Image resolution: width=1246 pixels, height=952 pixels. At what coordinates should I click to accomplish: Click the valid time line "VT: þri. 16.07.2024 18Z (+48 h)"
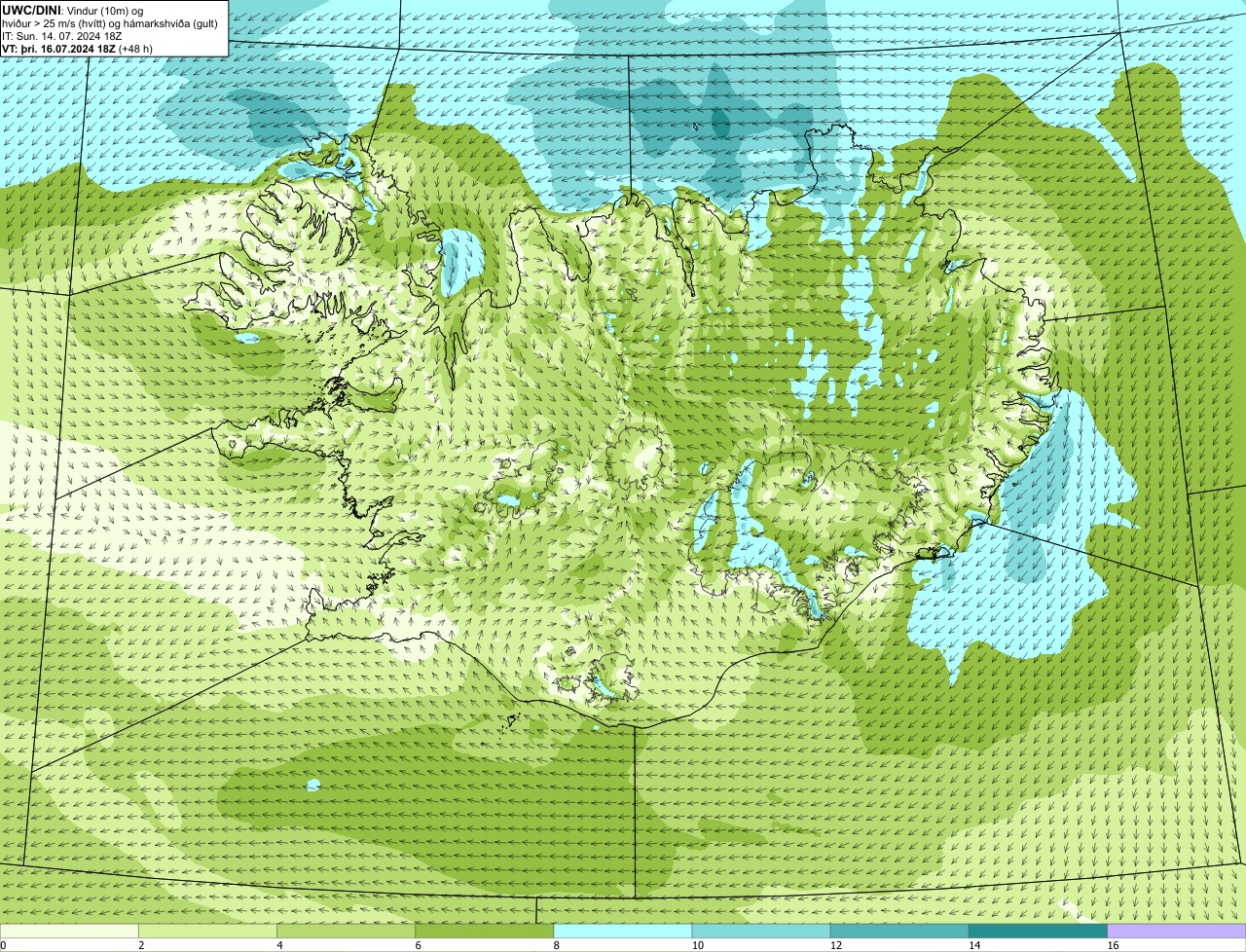pyautogui.click(x=77, y=48)
